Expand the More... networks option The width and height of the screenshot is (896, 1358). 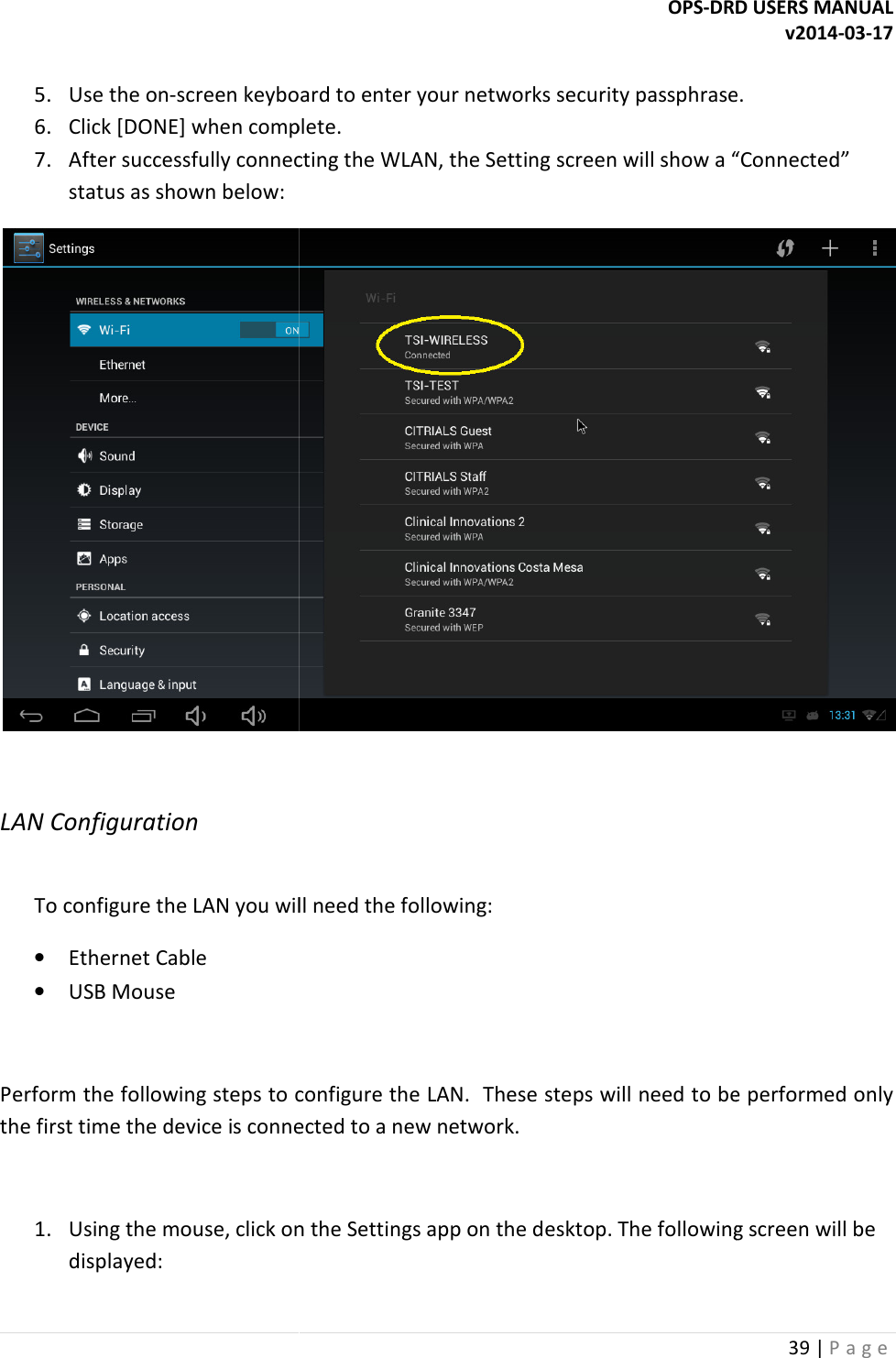pos(116,397)
